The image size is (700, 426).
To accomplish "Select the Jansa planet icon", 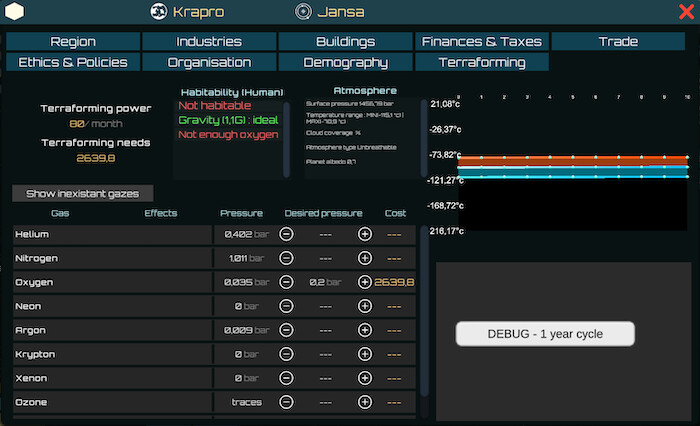I will [304, 12].
